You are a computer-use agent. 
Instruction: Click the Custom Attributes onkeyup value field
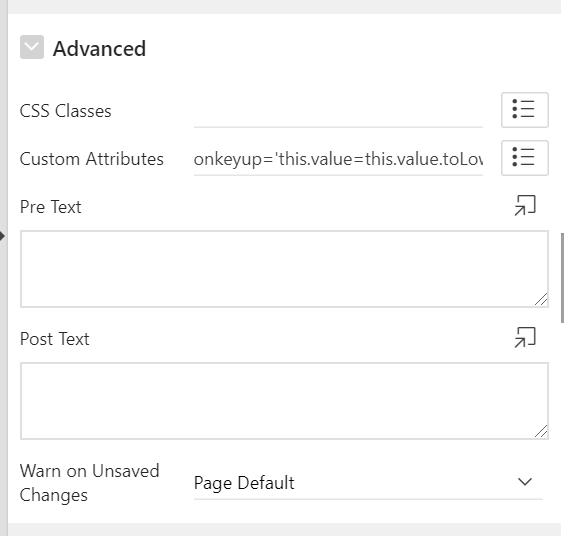point(338,159)
